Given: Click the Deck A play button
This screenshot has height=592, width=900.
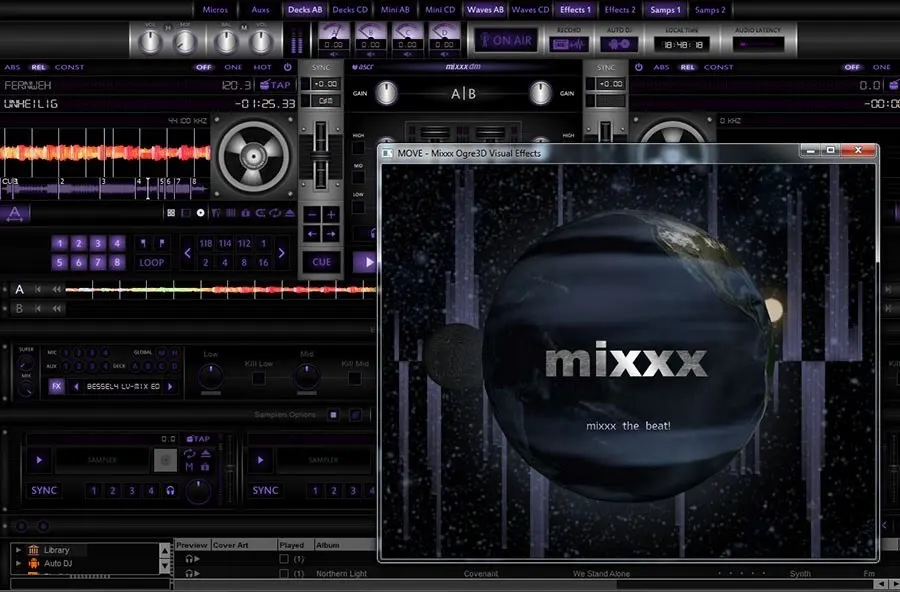Looking at the screenshot, I should pos(366,262).
